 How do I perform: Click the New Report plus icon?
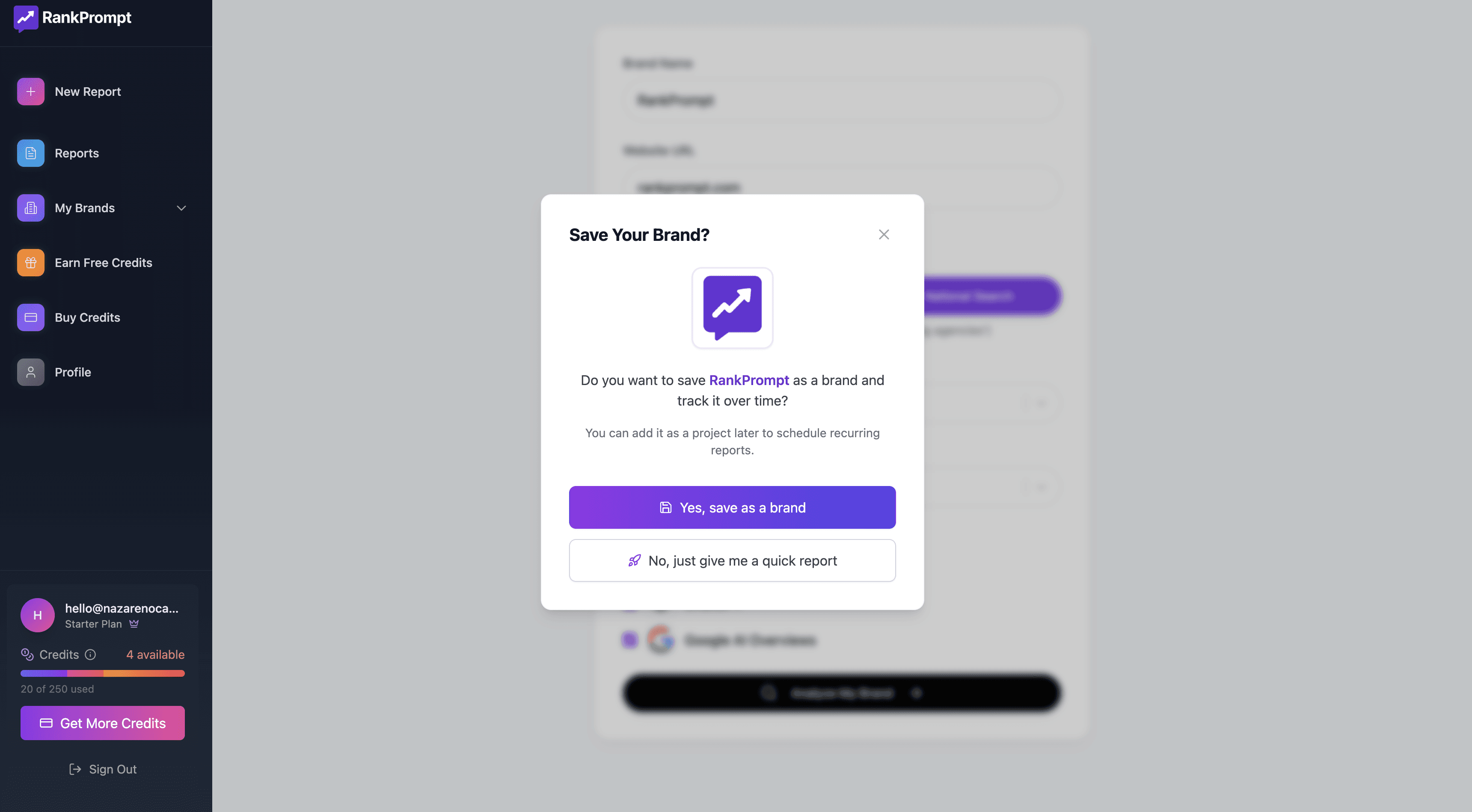pos(31,92)
